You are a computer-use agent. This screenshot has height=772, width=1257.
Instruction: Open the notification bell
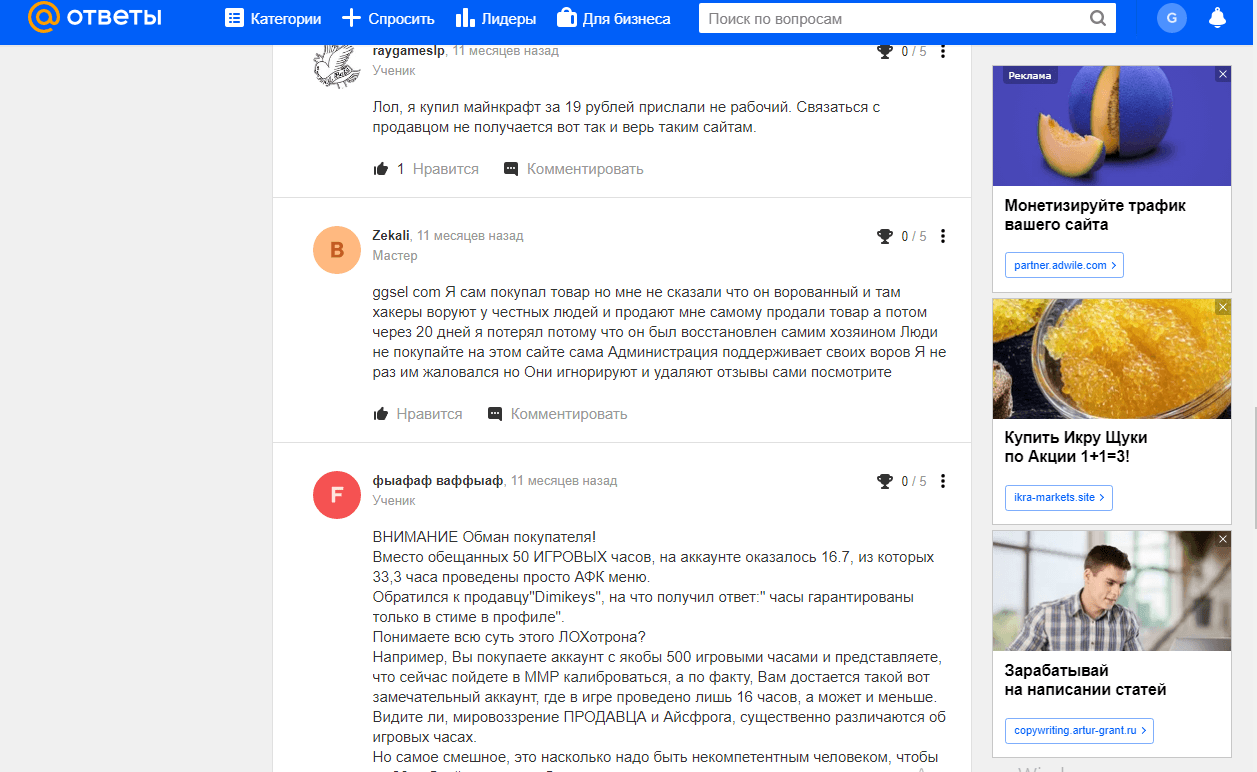tap(1218, 17)
